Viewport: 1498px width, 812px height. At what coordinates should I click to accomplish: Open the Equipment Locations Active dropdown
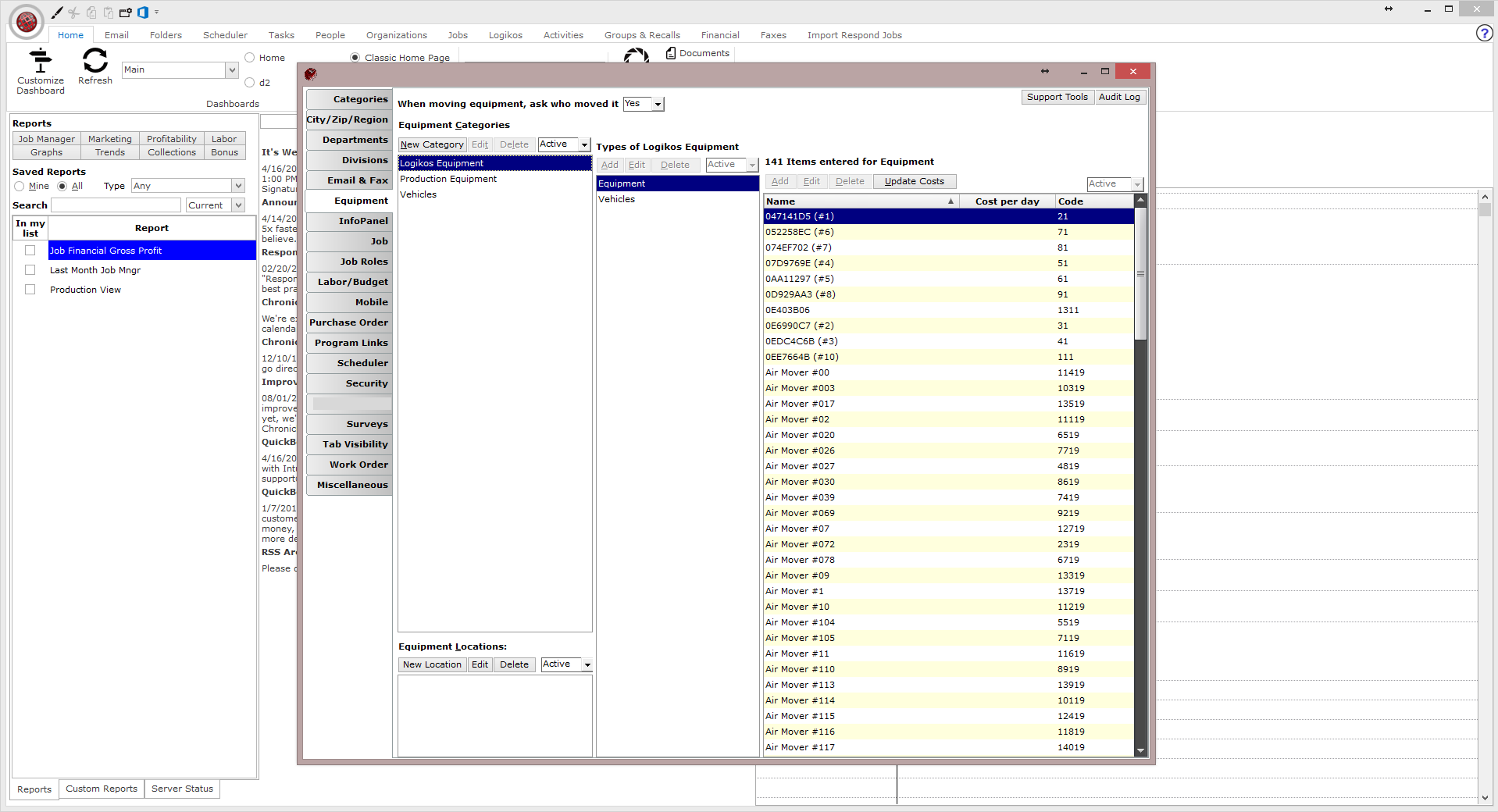coord(587,664)
